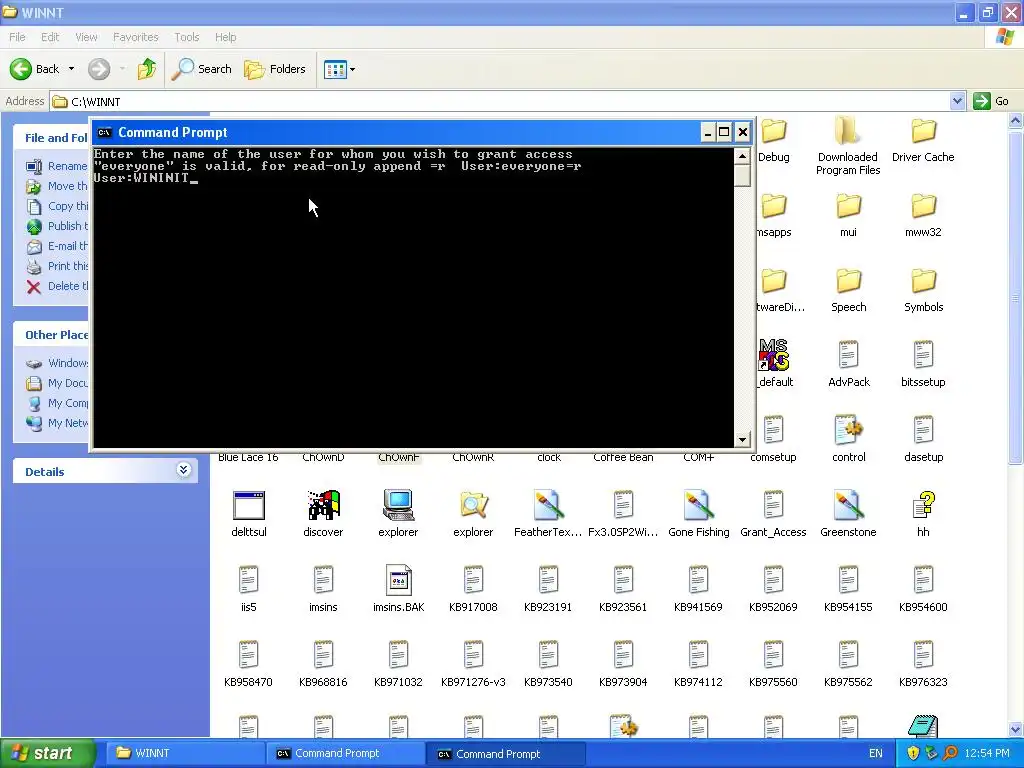Click Command Prompt scrollbar up arrow
Image resolution: width=1024 pixels, height=768 pixels.
point(742,155)
